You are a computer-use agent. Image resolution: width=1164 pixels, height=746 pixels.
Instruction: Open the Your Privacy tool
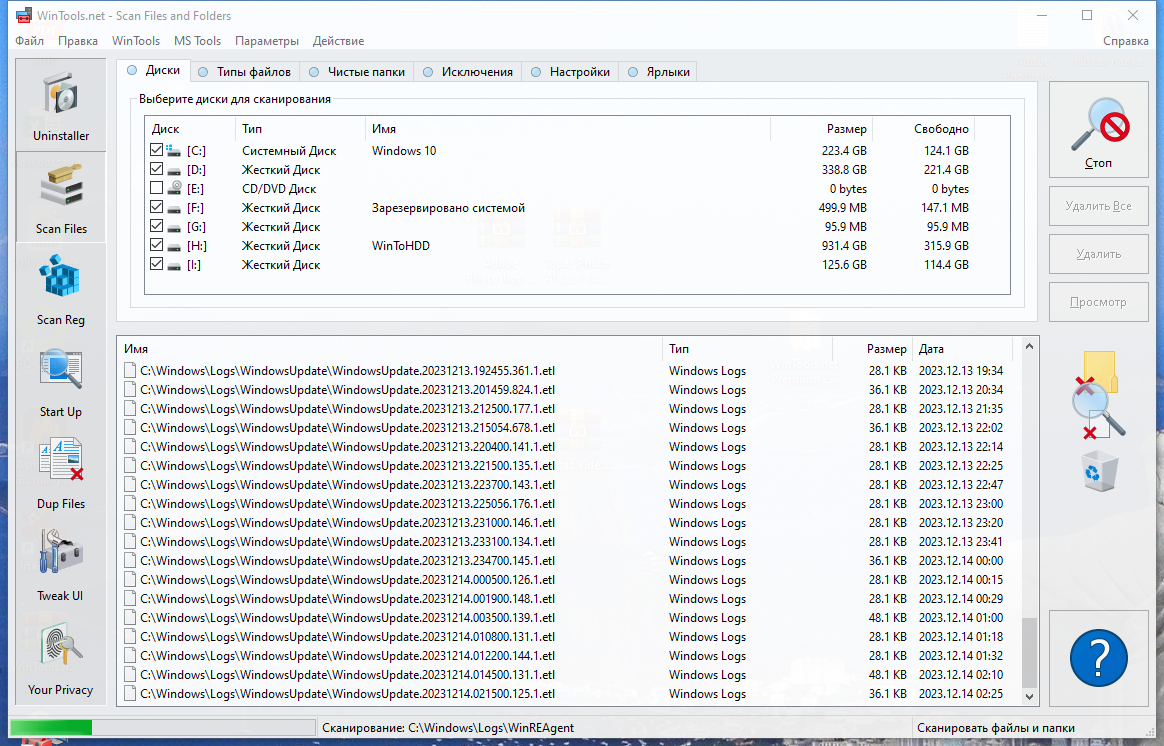tap(61, 659)
